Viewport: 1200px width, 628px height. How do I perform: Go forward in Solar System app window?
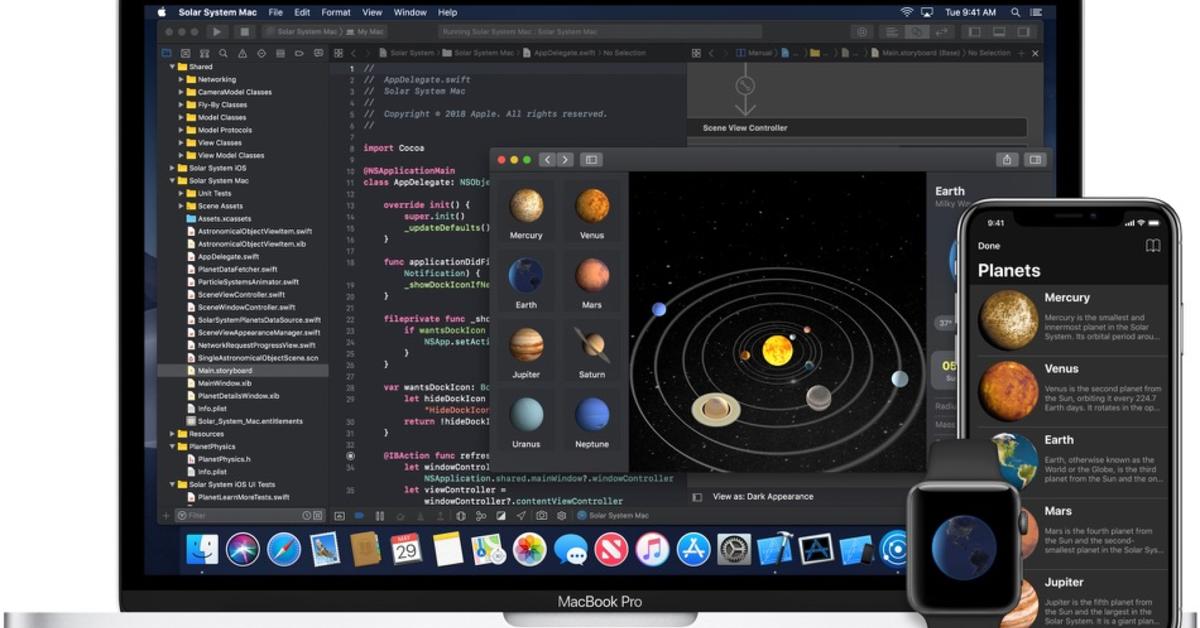click(565, 159)
